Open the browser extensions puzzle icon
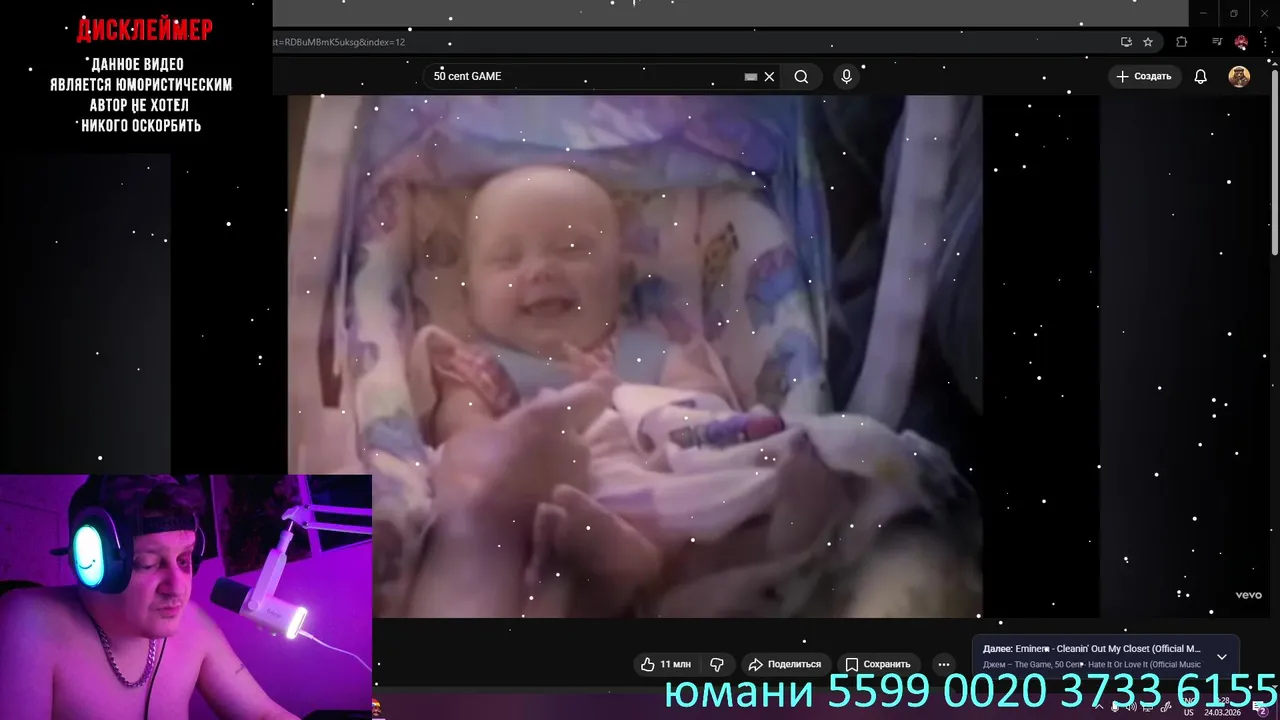The height and width of the screenshot is (720, 1280). [x=1182, y=42]
